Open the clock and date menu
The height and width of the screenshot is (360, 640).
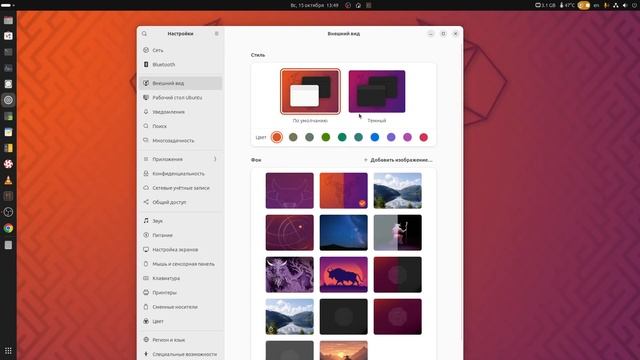pos(314,5)
